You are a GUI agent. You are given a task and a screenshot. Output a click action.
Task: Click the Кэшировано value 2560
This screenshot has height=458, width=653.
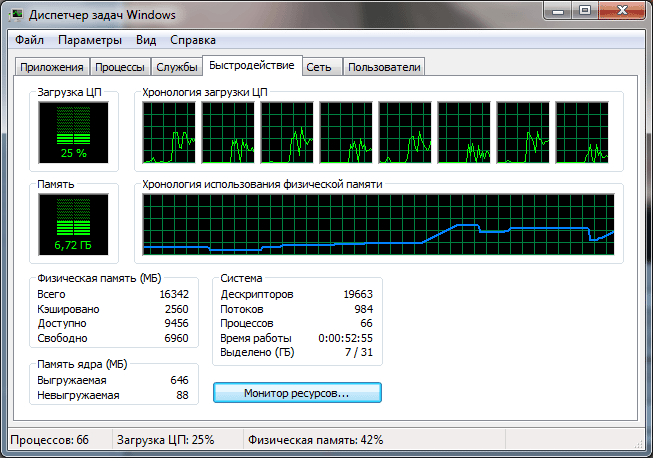point(177,309)
